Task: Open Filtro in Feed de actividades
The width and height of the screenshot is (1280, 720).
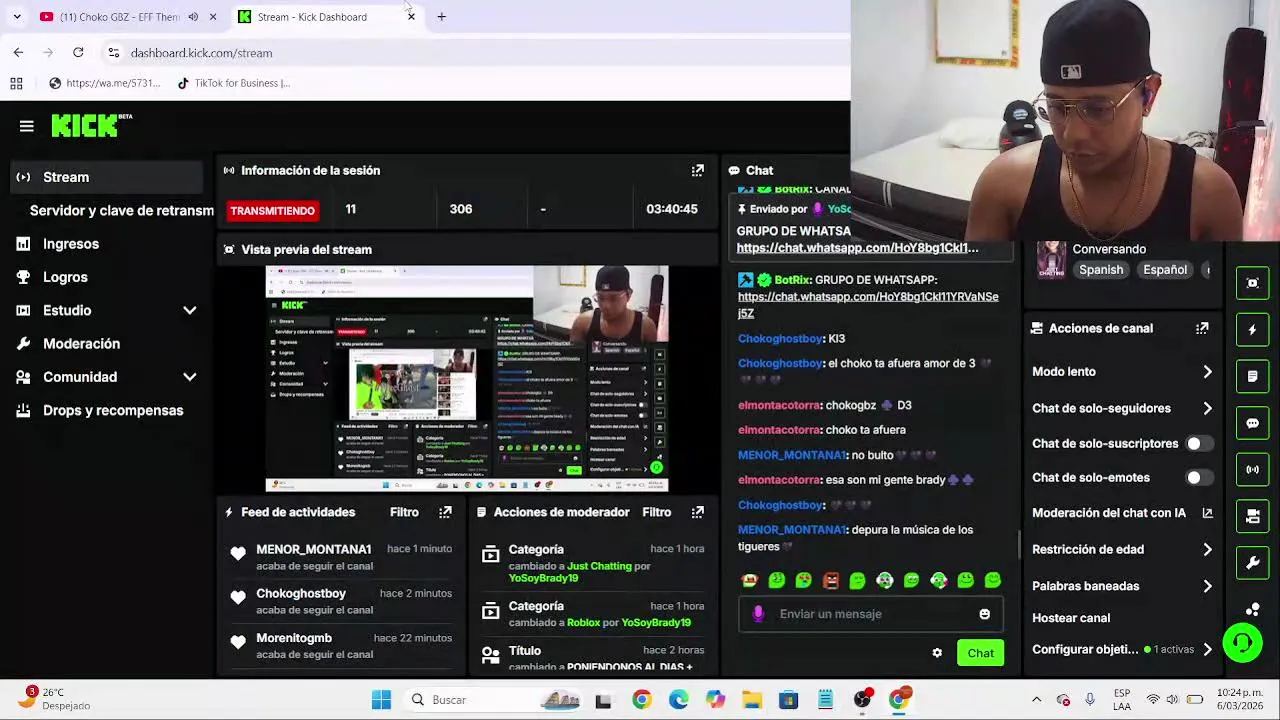Action: [404, 512]
